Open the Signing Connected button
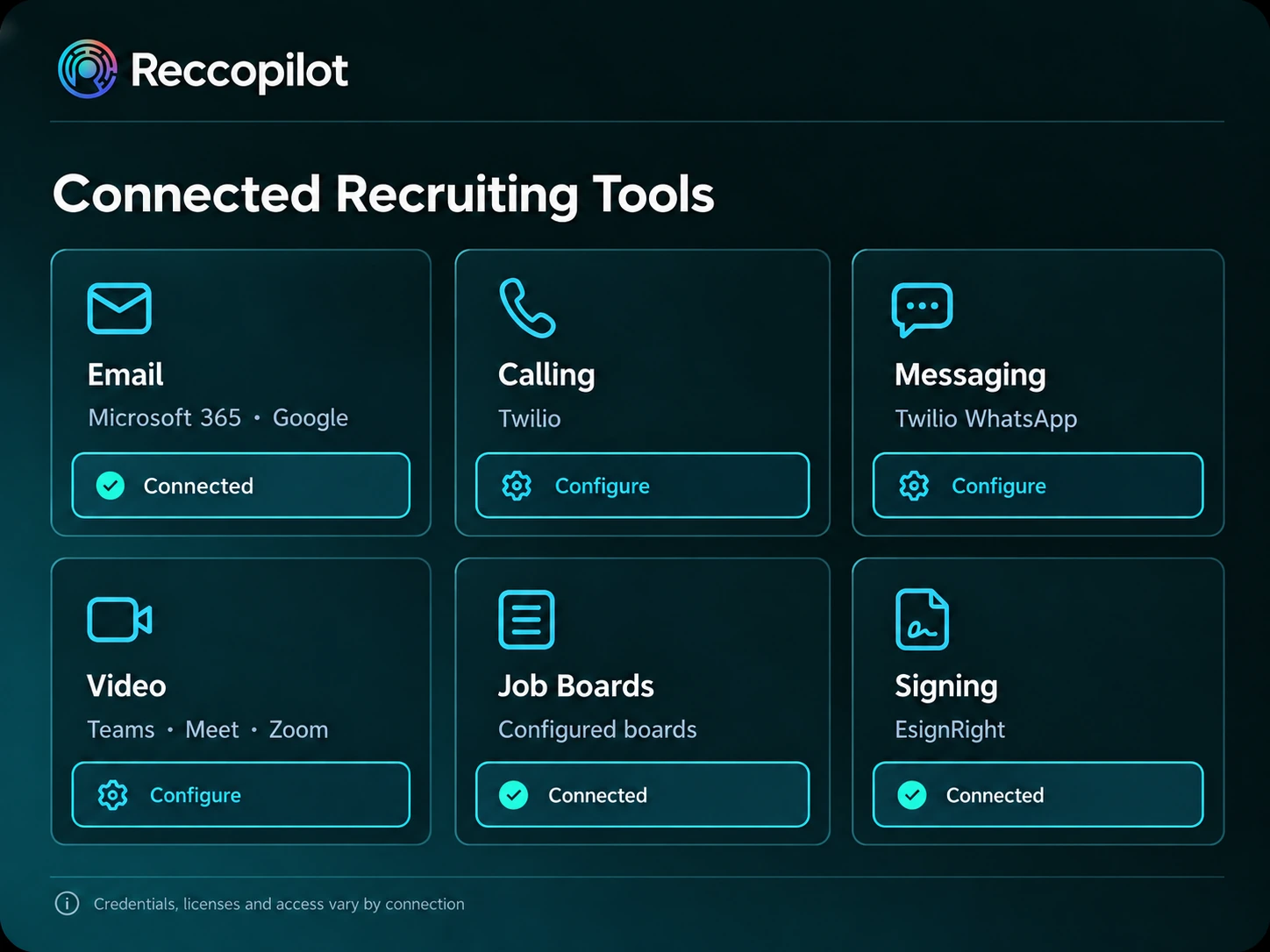The width and height of the screenshot is (1270, 952). tap(1038, 795)
